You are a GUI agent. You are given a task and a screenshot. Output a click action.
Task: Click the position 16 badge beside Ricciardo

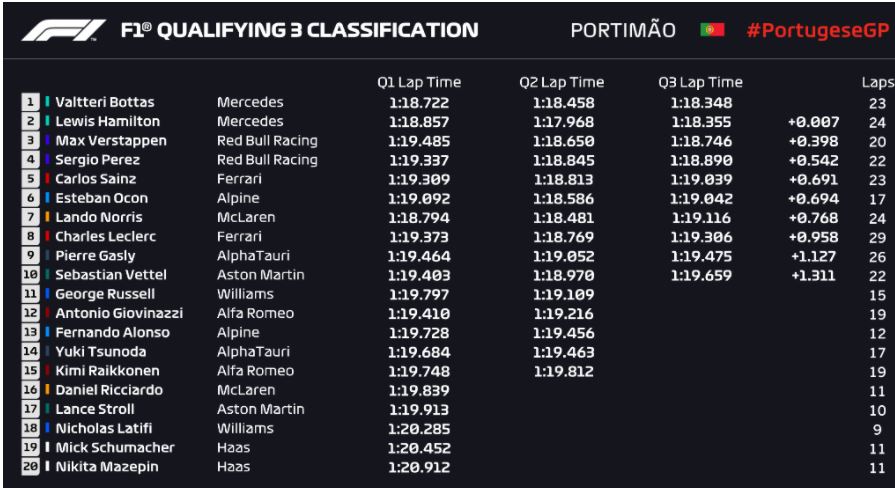(x=30, y=390)
